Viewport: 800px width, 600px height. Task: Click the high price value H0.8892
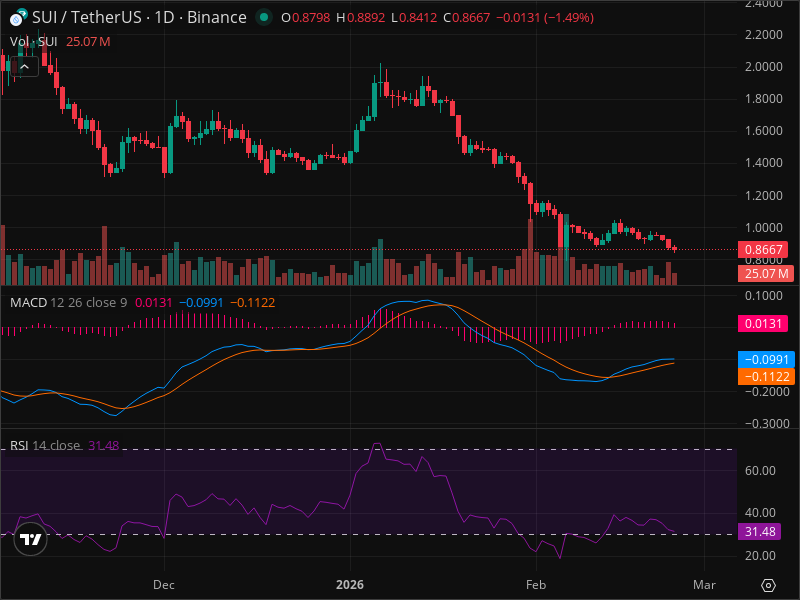point(361,18)
